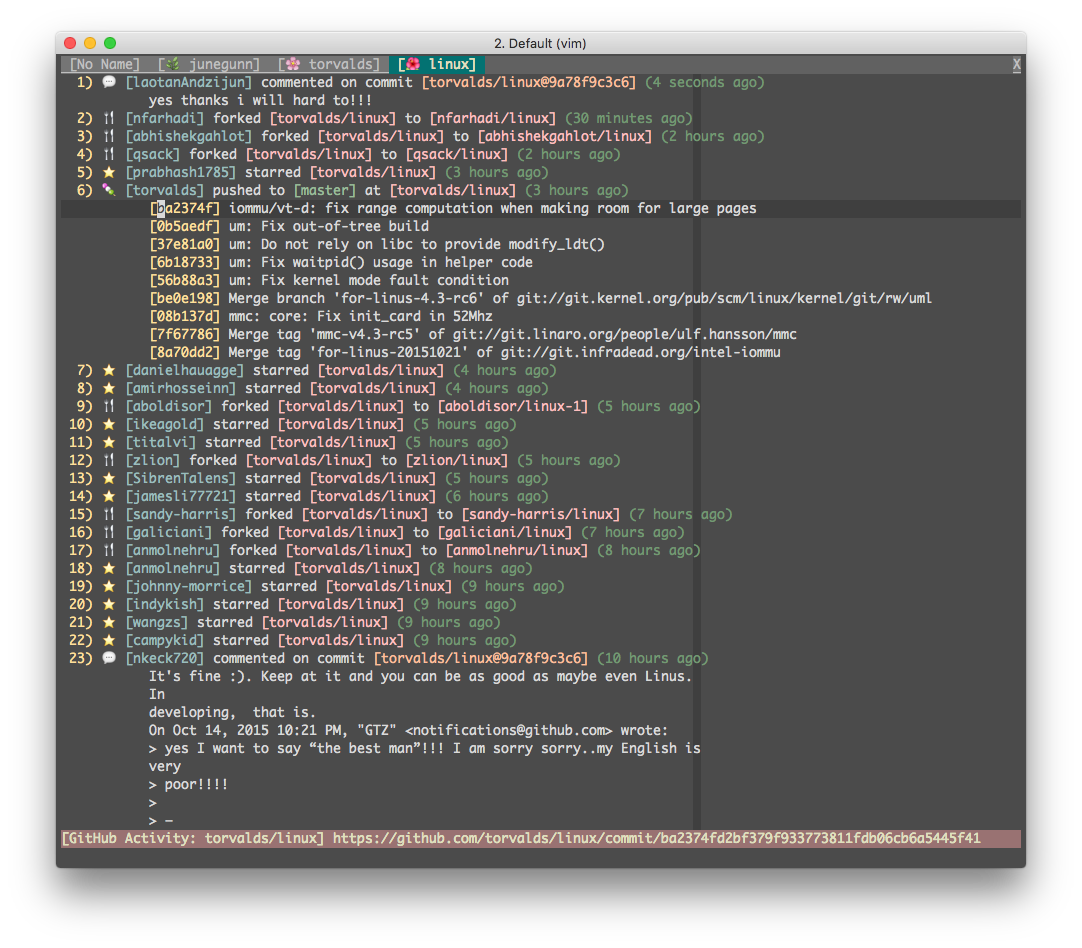
Task: Open the zlion/linux repository link
Action: 457,460
